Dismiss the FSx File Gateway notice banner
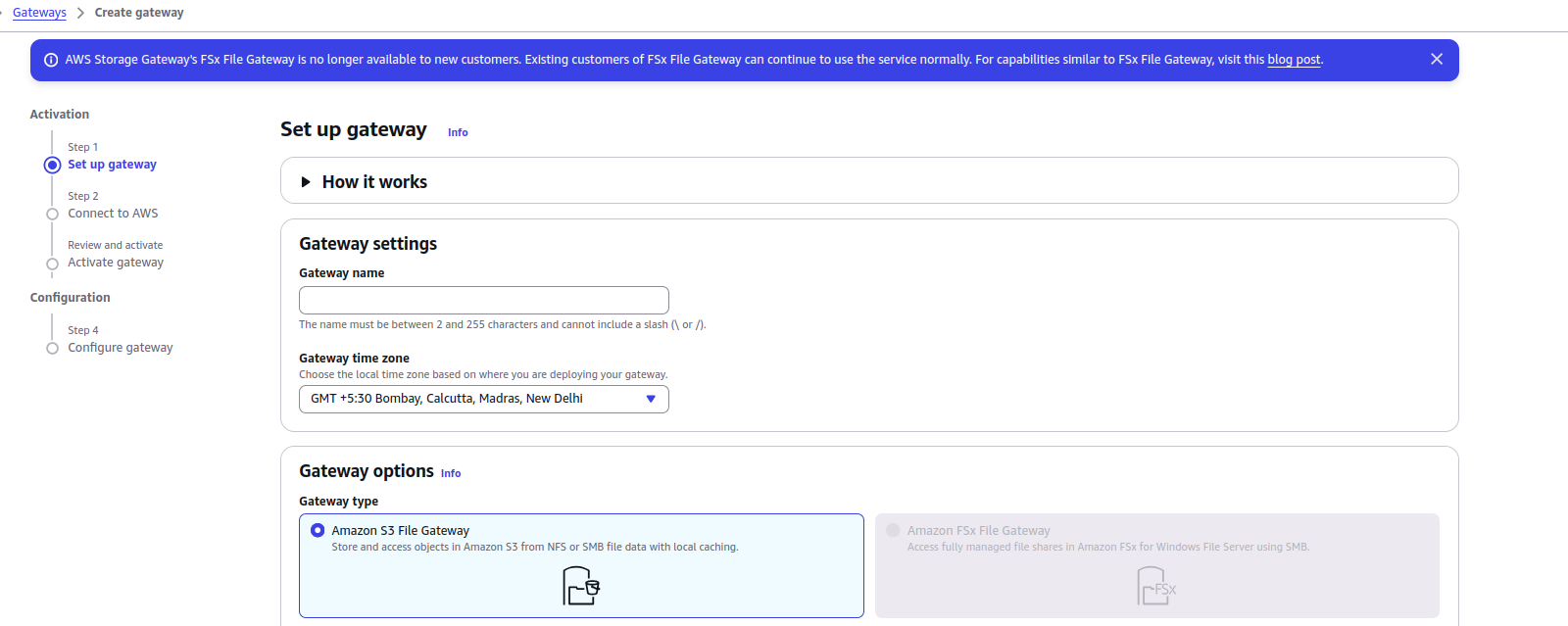This screenshot has height=626, width=1568. 1437,59
